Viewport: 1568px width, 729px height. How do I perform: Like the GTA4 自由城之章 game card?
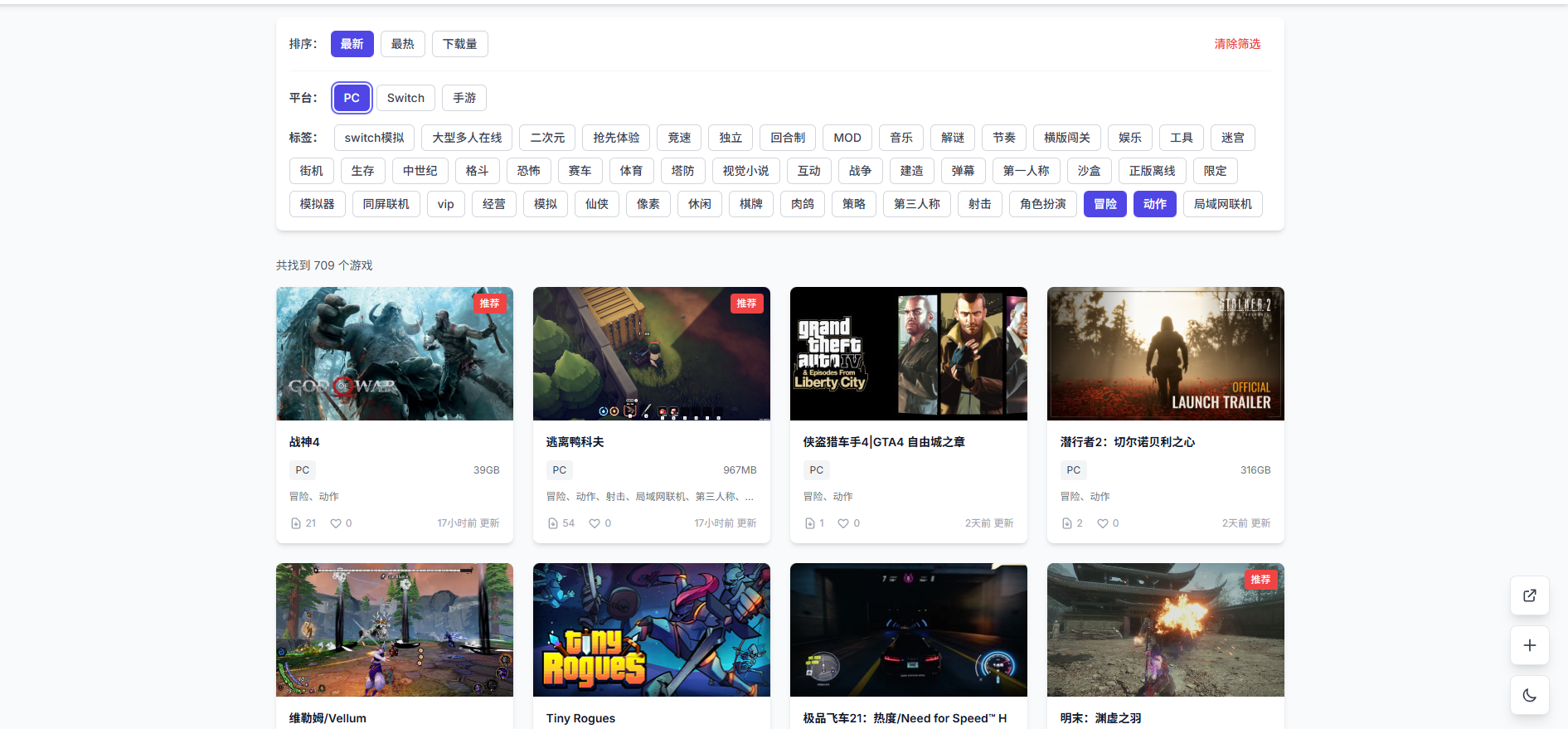[843, 523]
